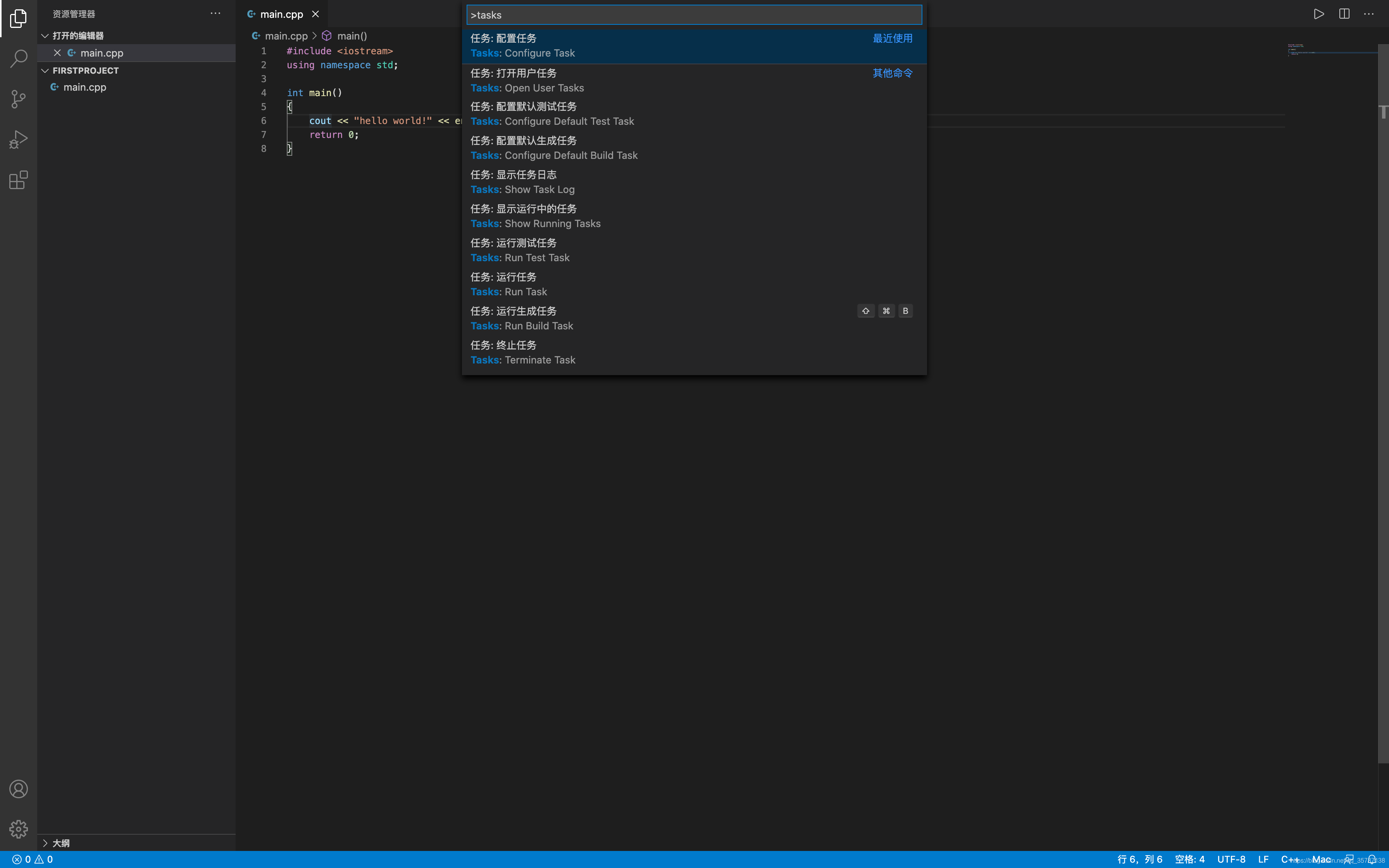Open the Run and Debug view

point(18,139)
